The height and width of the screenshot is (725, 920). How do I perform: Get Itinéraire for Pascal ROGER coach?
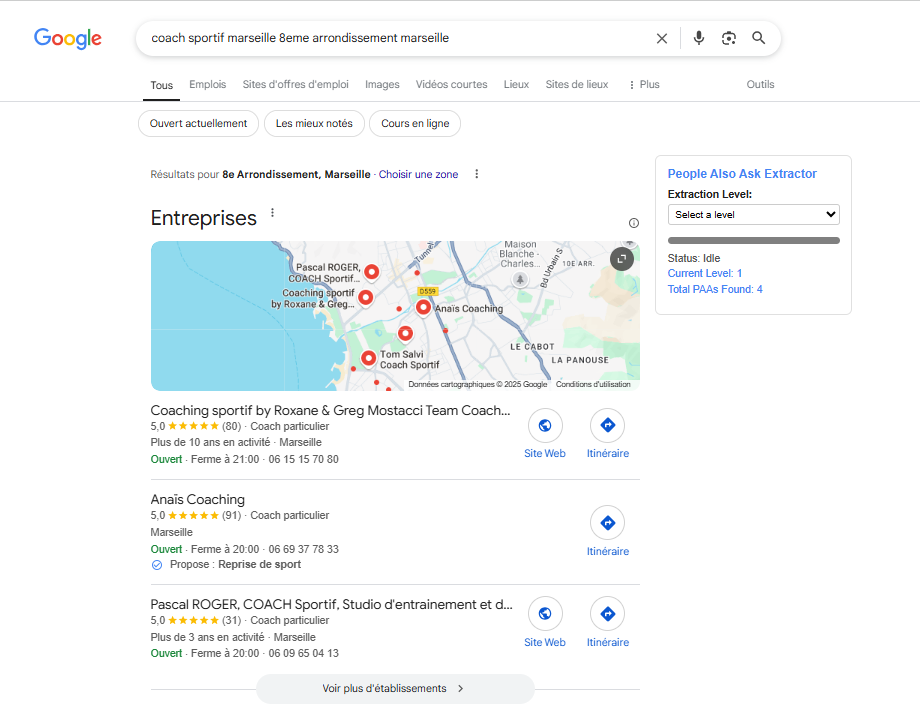click(608, 614)
